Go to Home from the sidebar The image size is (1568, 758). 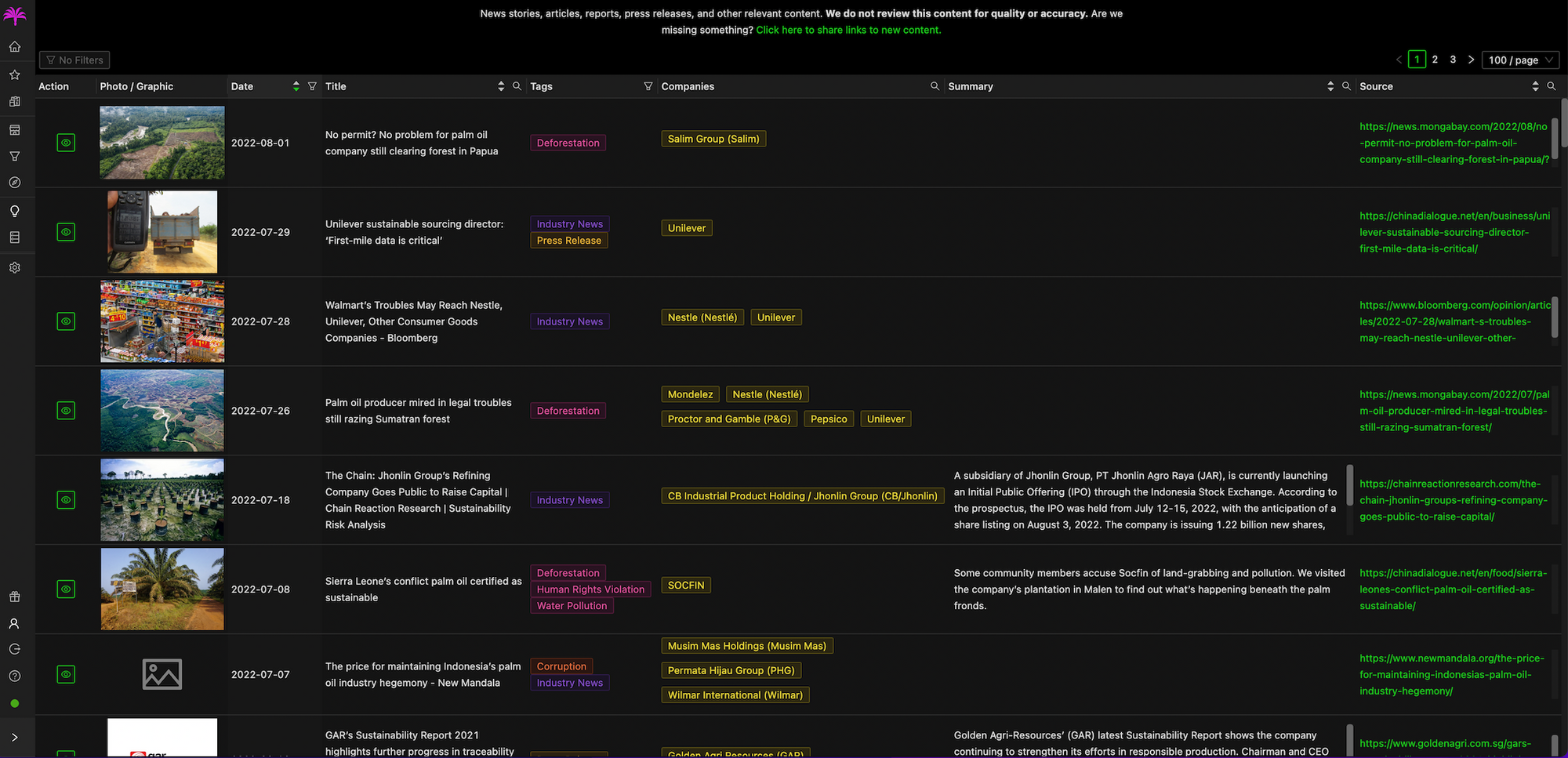pos(14,47)
